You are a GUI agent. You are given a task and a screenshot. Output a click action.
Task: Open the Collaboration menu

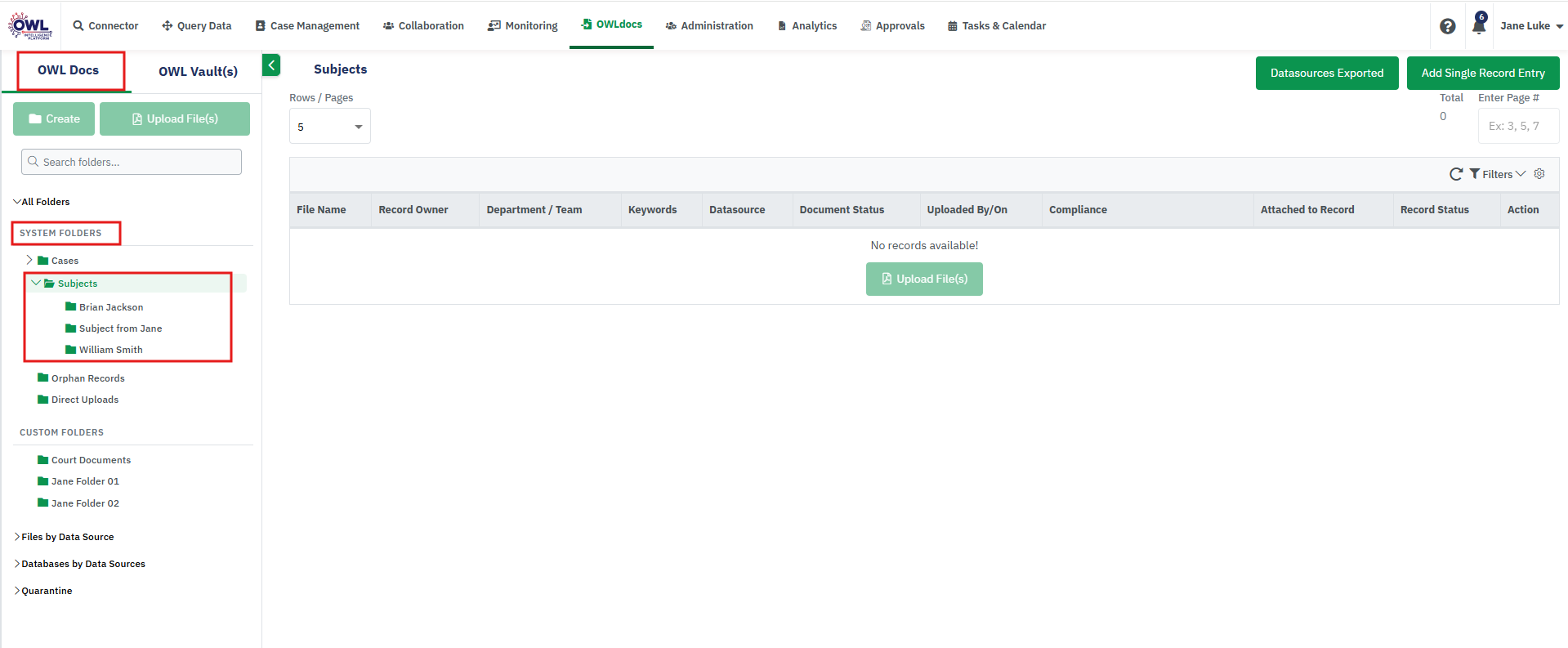[x=423, y=26]
